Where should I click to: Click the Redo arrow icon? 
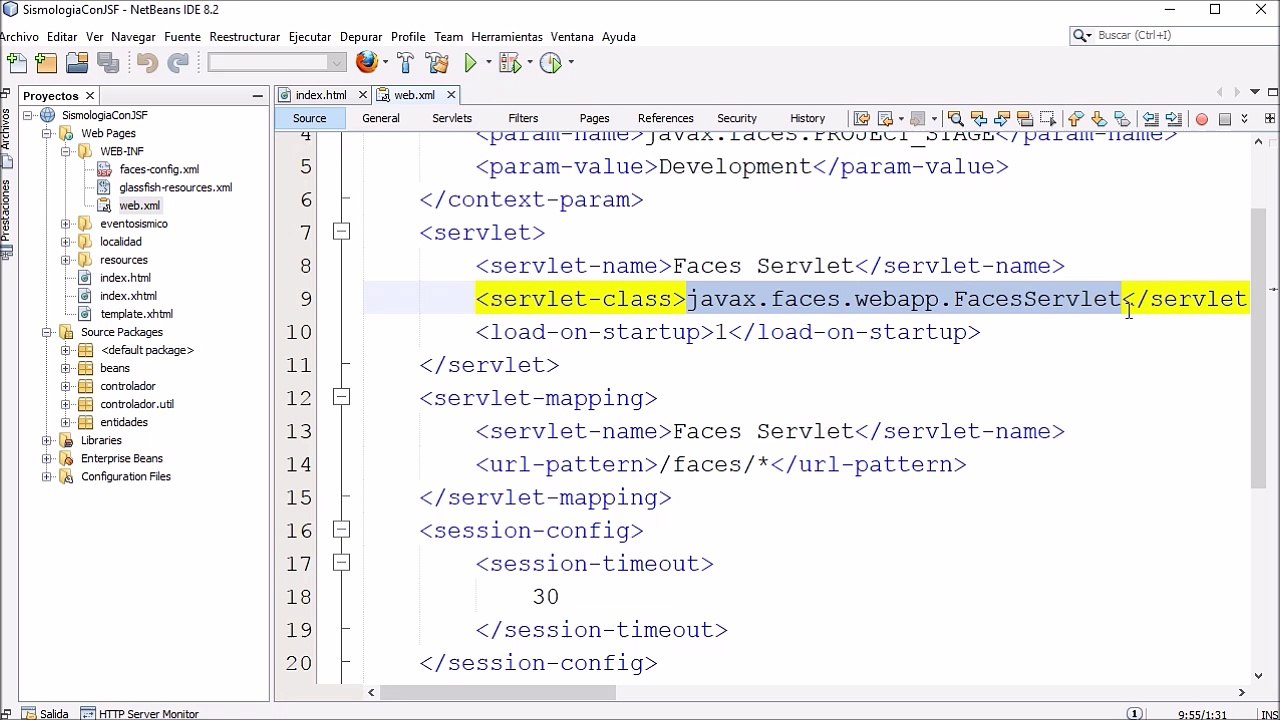[178, 63]
